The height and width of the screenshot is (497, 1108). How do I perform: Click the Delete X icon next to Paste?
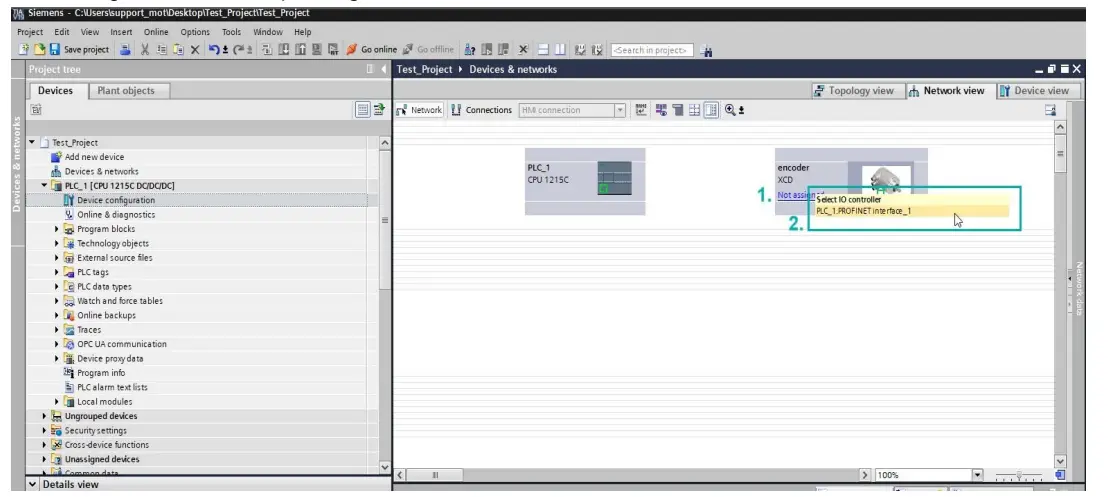(x=195, y=49)
